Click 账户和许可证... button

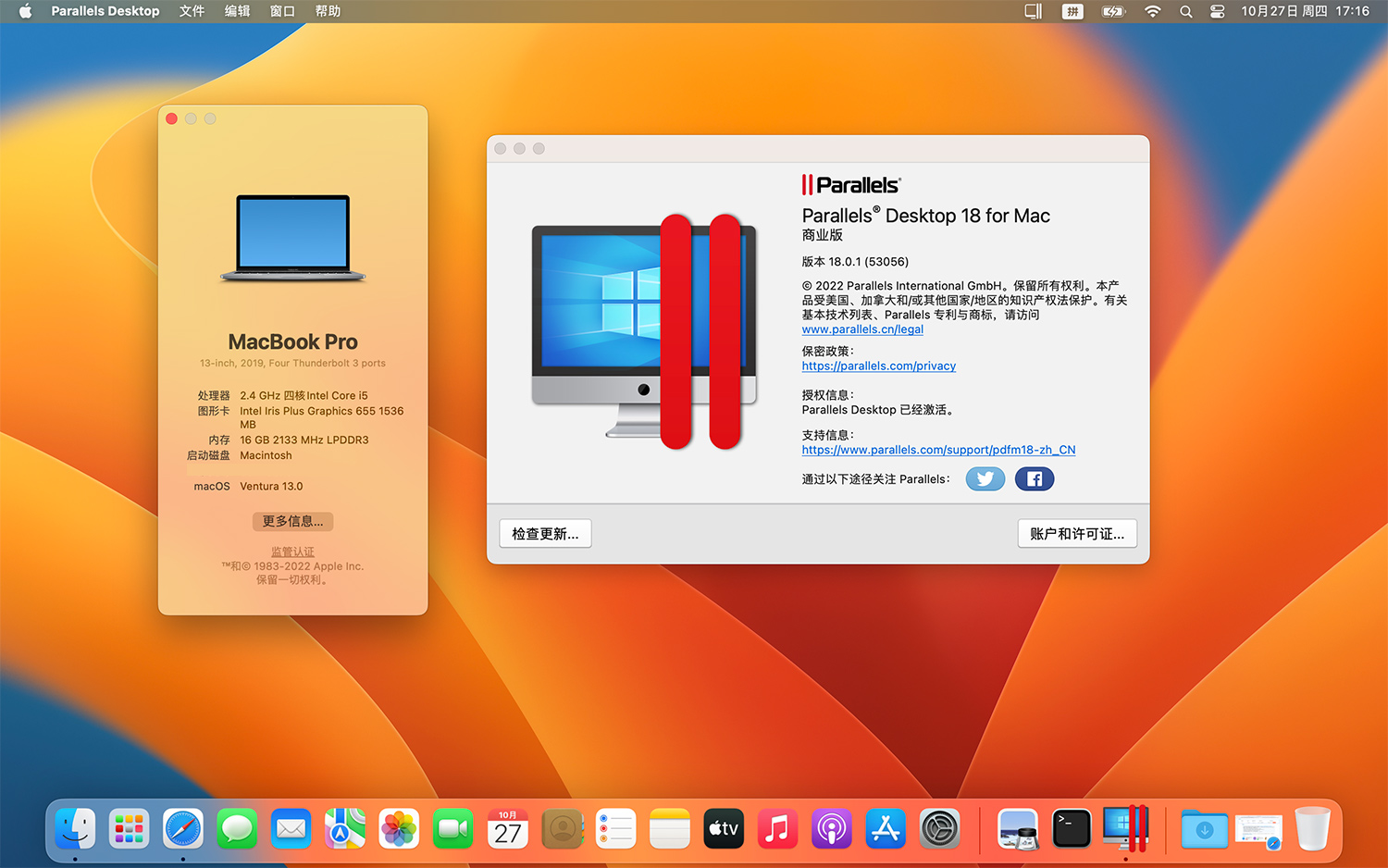pyautogui.click(x=1077, y=534)
